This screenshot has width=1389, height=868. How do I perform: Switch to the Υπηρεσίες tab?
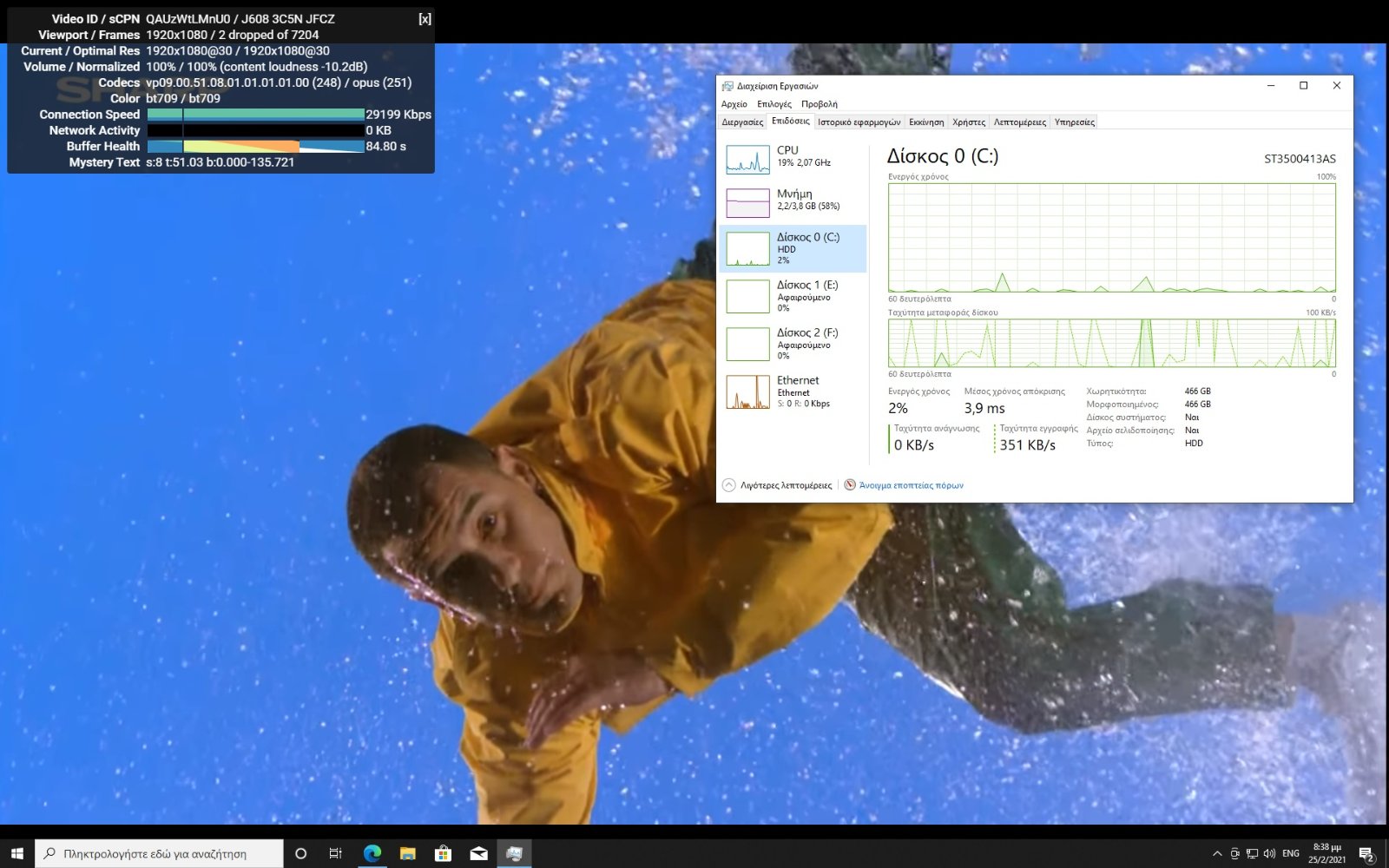(x=1074, y=122)
